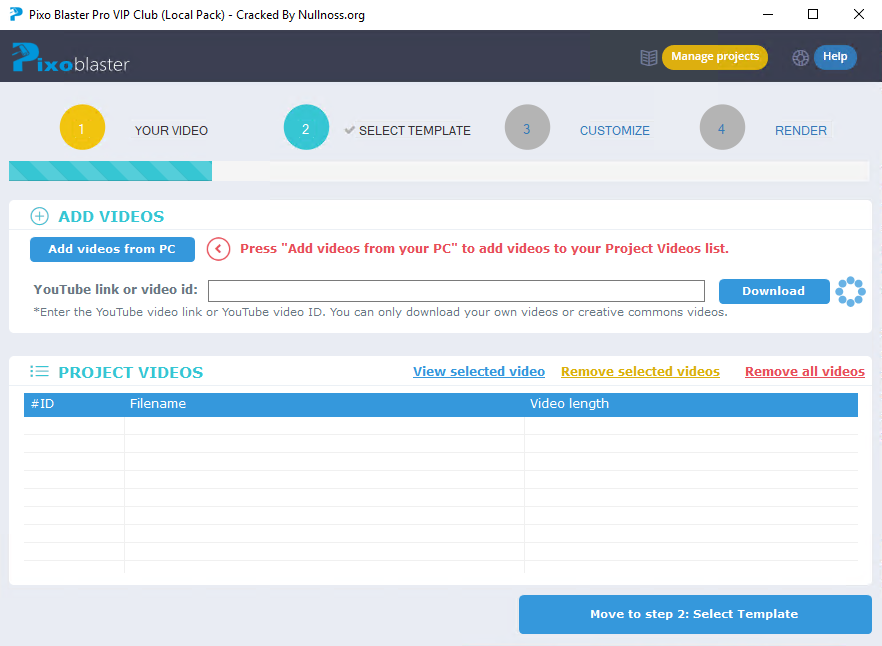The width and height of the screenshot is (882, 646).
Task: Click the ADD VIDEOS heading text
Action: pos(111,217)
